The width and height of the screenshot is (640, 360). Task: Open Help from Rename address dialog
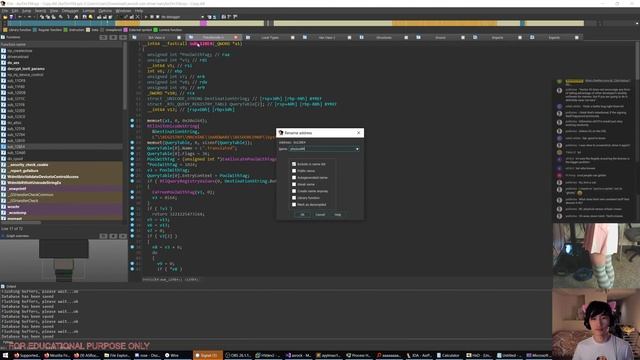pos(338,215)
